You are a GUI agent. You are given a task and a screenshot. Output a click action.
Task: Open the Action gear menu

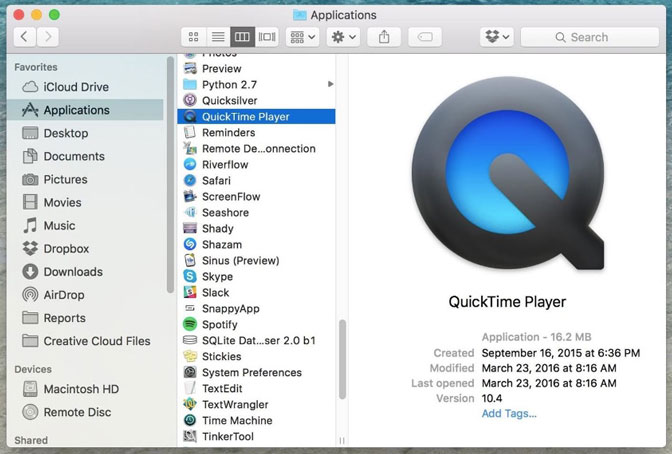343,37
